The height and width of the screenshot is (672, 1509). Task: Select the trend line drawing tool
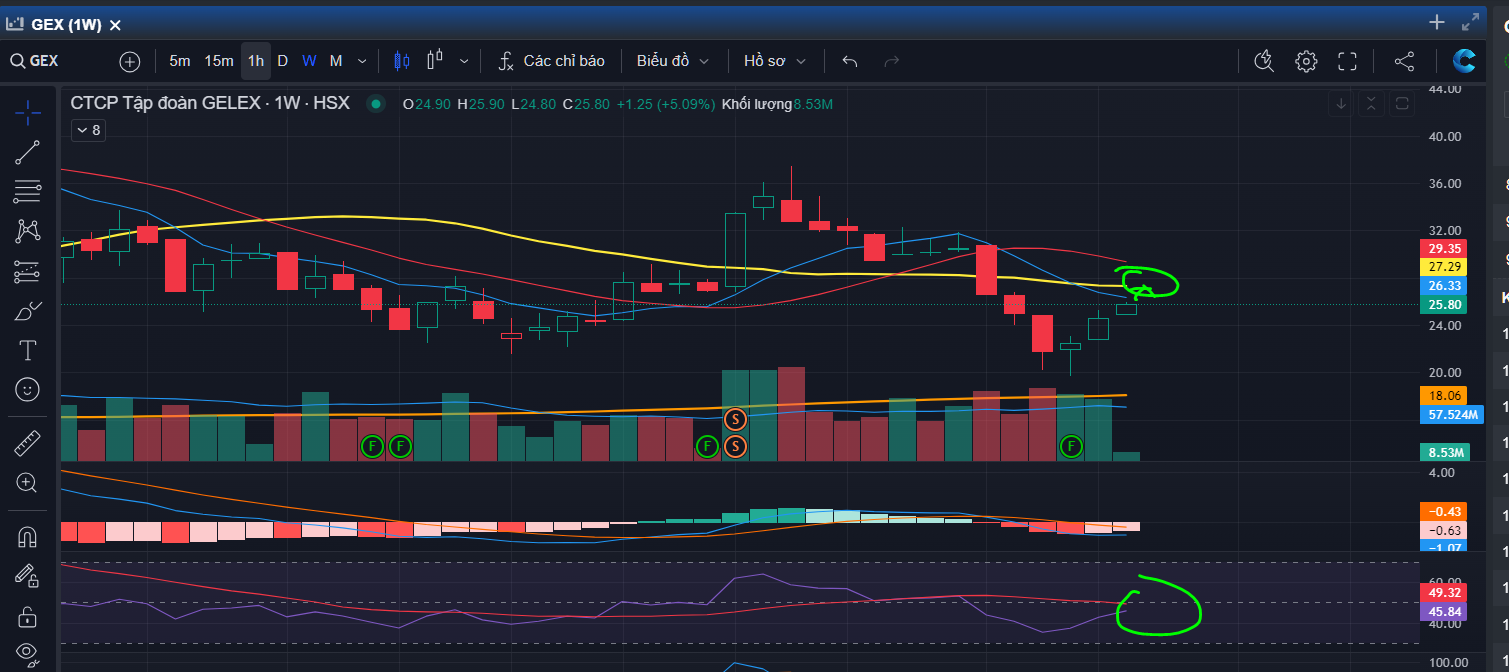[28, 152]
